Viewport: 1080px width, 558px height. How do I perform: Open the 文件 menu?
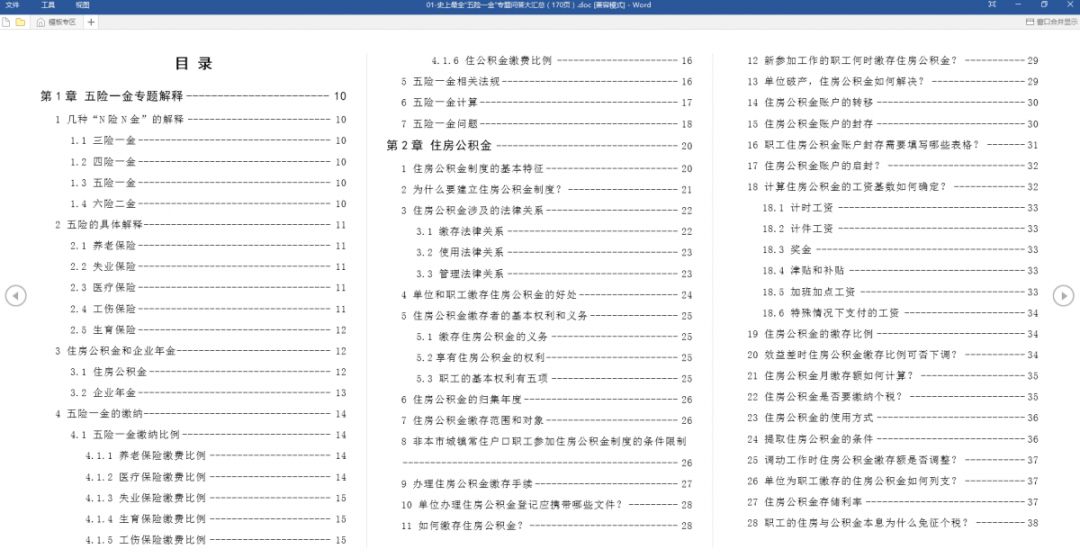tap(12, 5)
